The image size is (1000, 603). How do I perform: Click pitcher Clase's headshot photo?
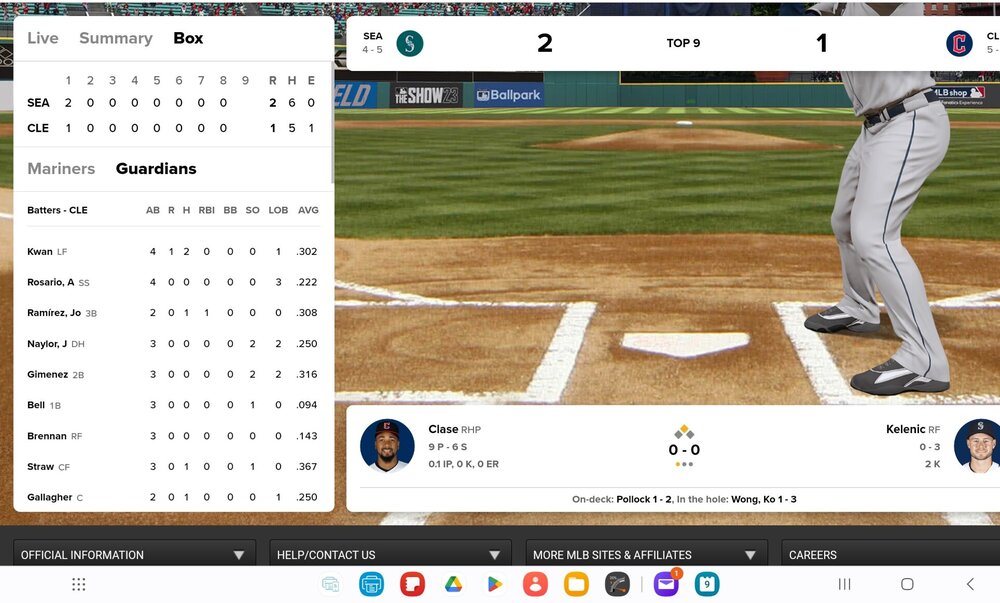click(387, 445)
